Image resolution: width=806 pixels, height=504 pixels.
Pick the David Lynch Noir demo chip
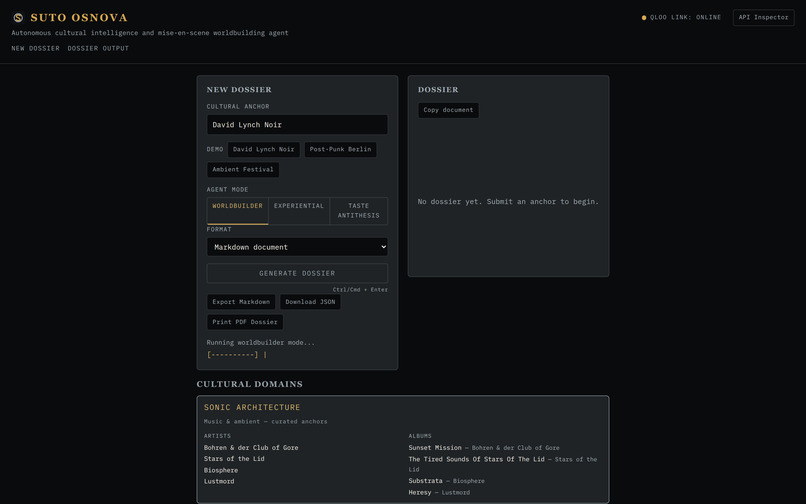(x=264, y=150)
